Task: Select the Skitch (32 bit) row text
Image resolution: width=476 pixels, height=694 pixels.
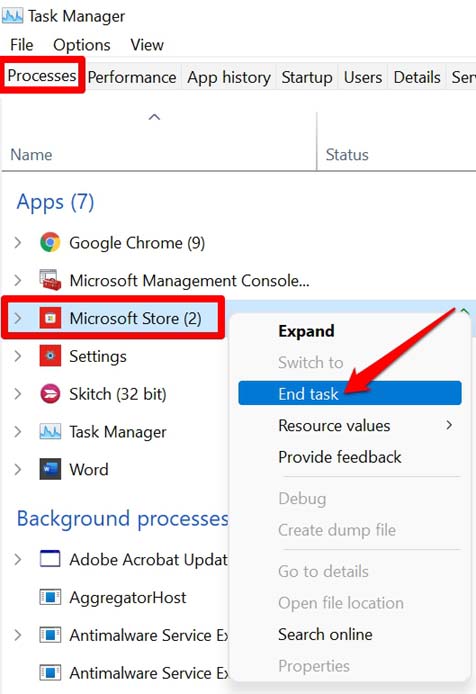Action: (118, 393)
